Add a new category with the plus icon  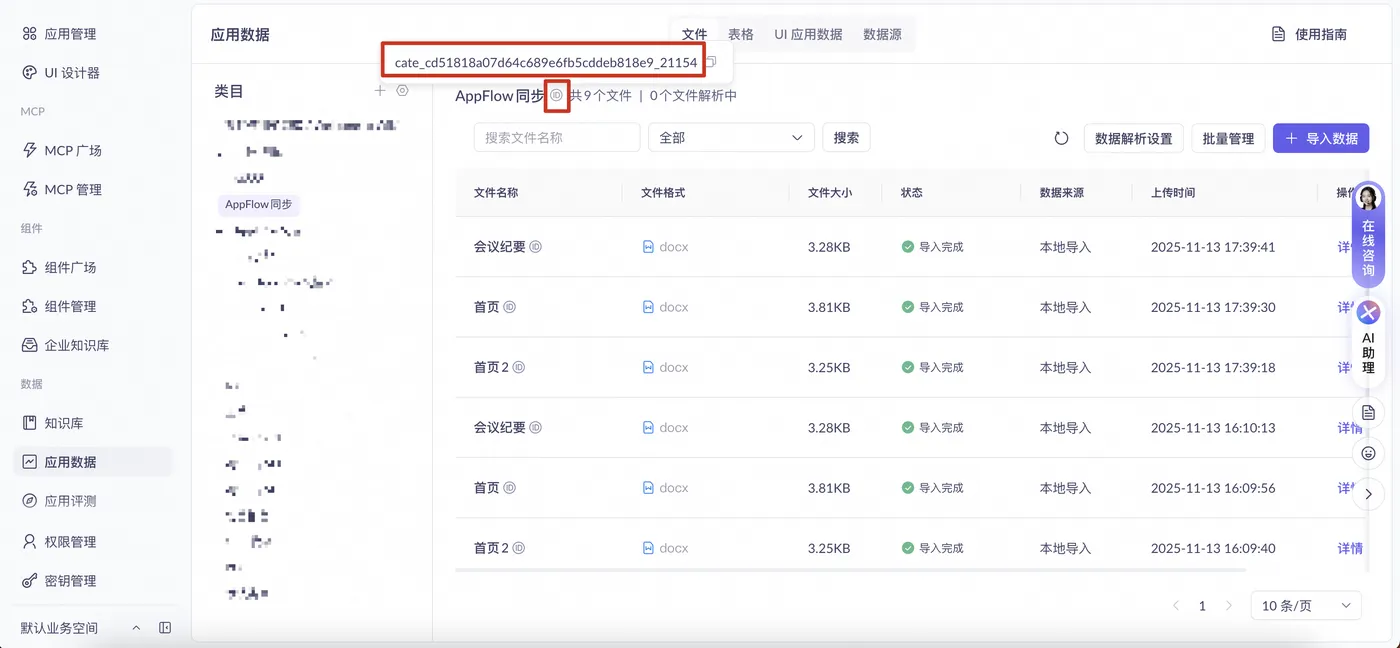click(x=380, y=91)
